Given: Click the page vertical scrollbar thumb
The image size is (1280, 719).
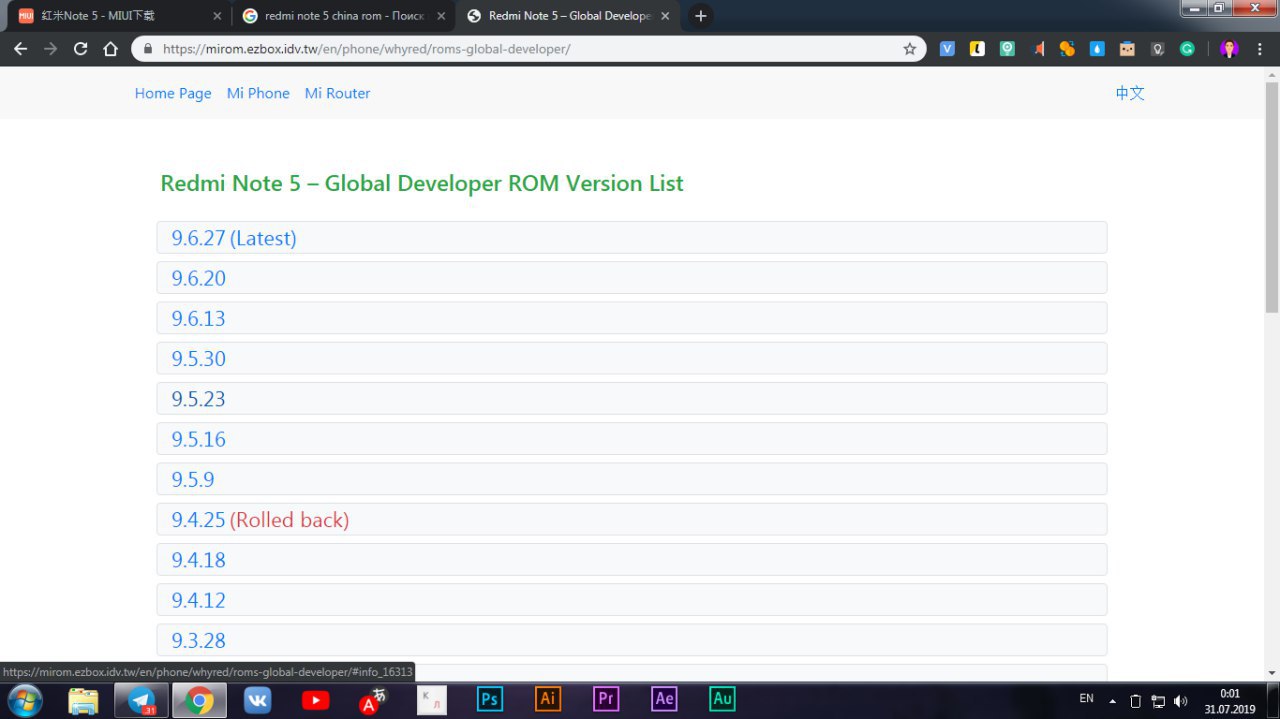Looking at the screenshot, I should [1272, 197].
